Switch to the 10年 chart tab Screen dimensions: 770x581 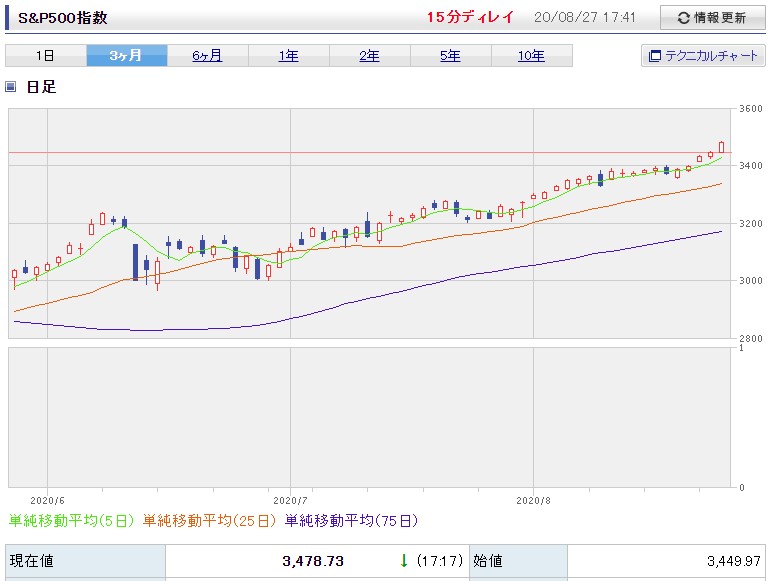tap(532, 55)
